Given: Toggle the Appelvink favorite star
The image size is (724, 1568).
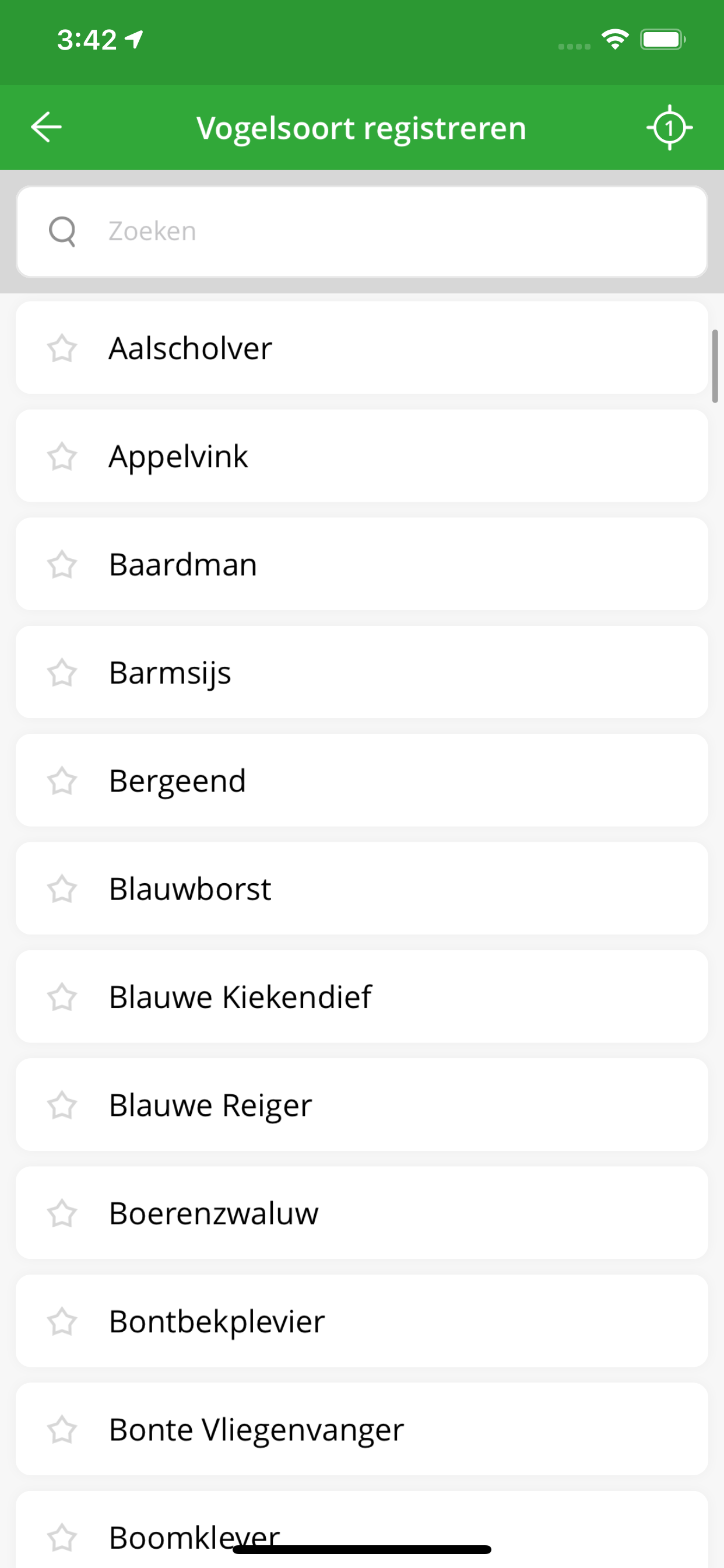Looking at the screenshot, I should (x=62, y=457).
